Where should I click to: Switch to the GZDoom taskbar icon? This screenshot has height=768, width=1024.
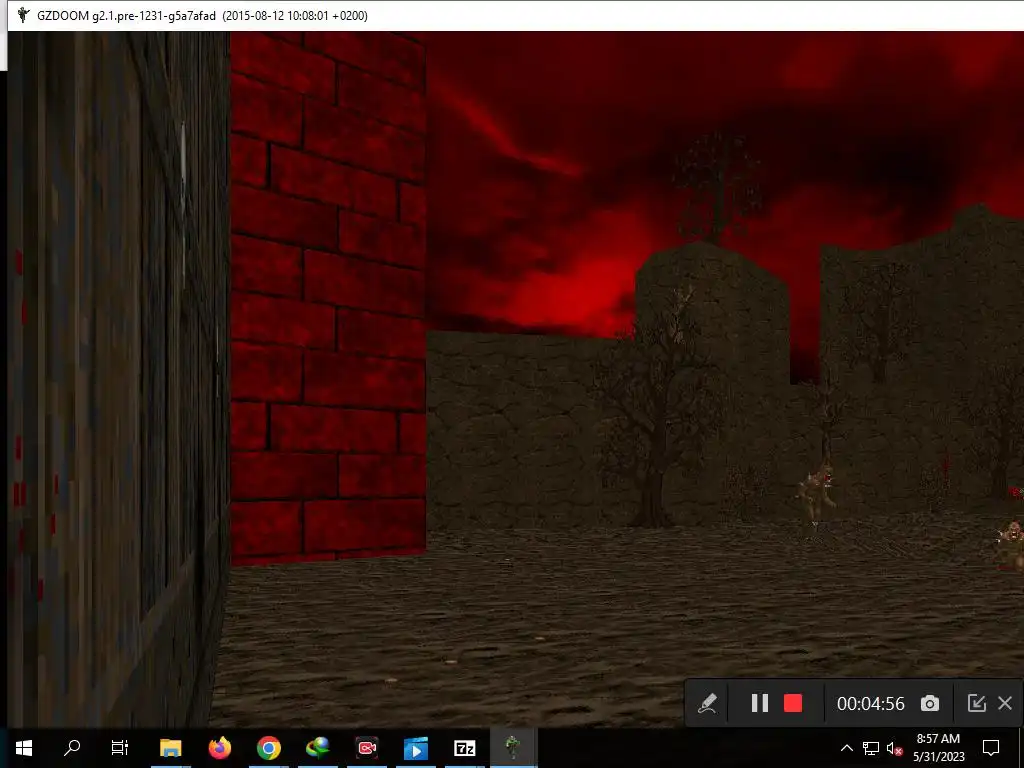point(513,748)
